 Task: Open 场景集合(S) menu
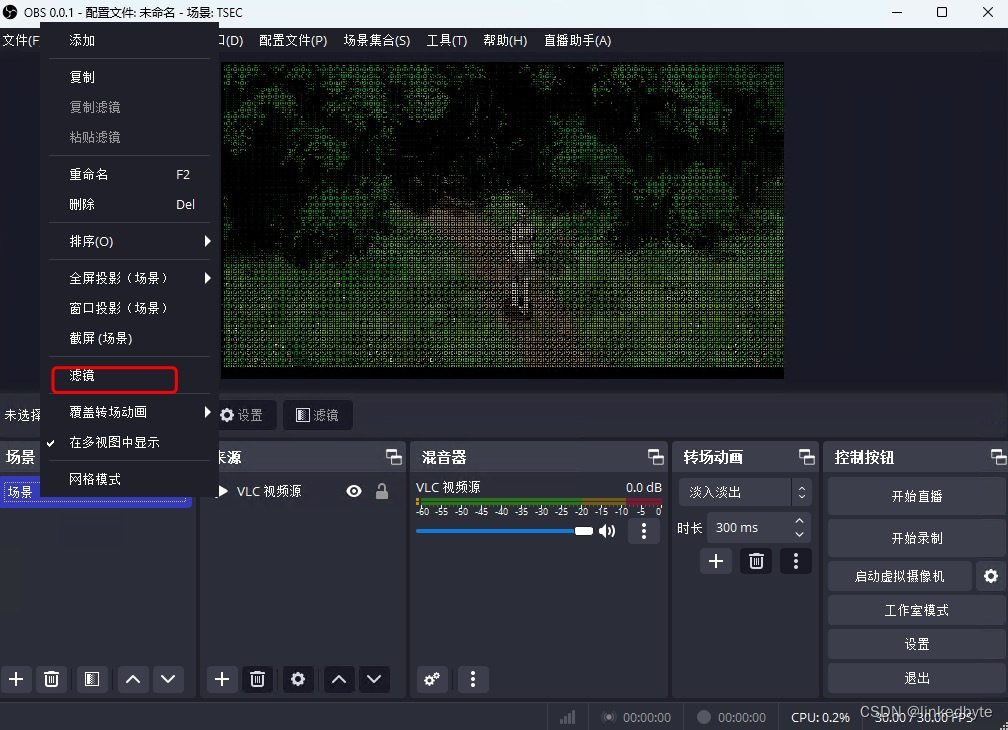377,40
